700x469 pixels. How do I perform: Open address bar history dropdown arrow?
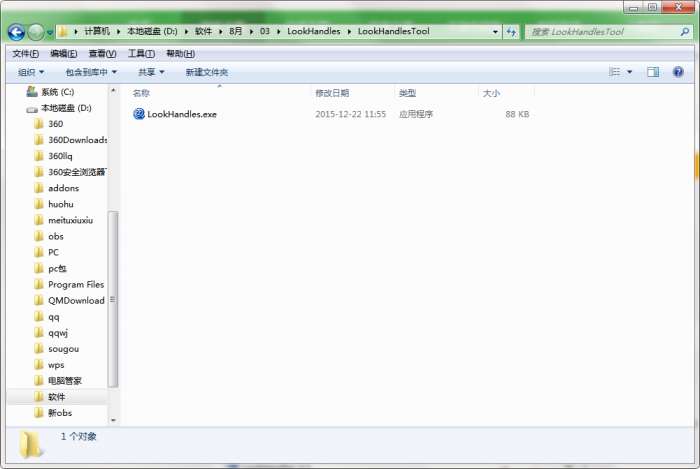tap(495, 32)
